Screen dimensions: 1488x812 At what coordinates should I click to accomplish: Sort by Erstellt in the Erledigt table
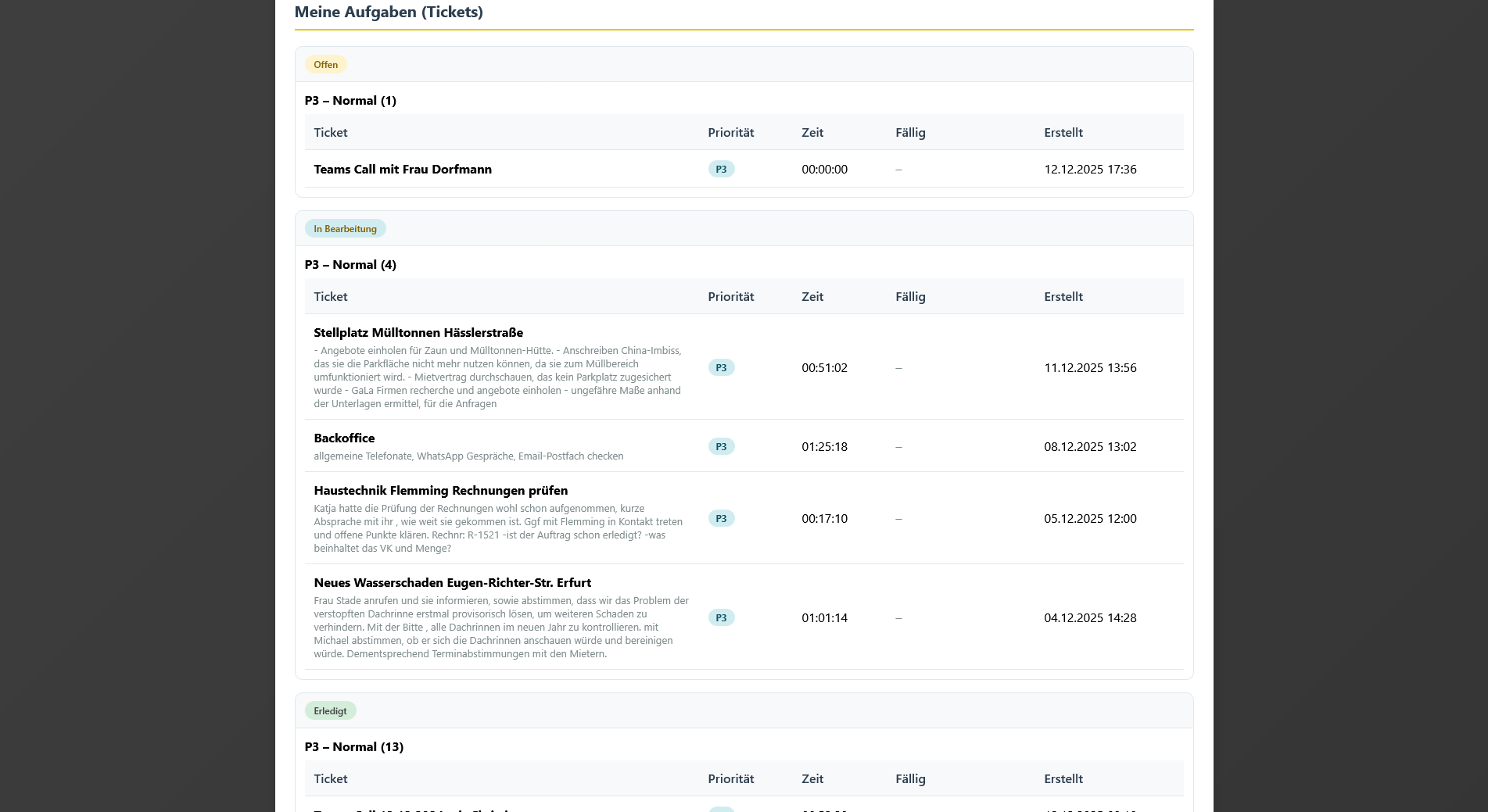click(1063, 779)
